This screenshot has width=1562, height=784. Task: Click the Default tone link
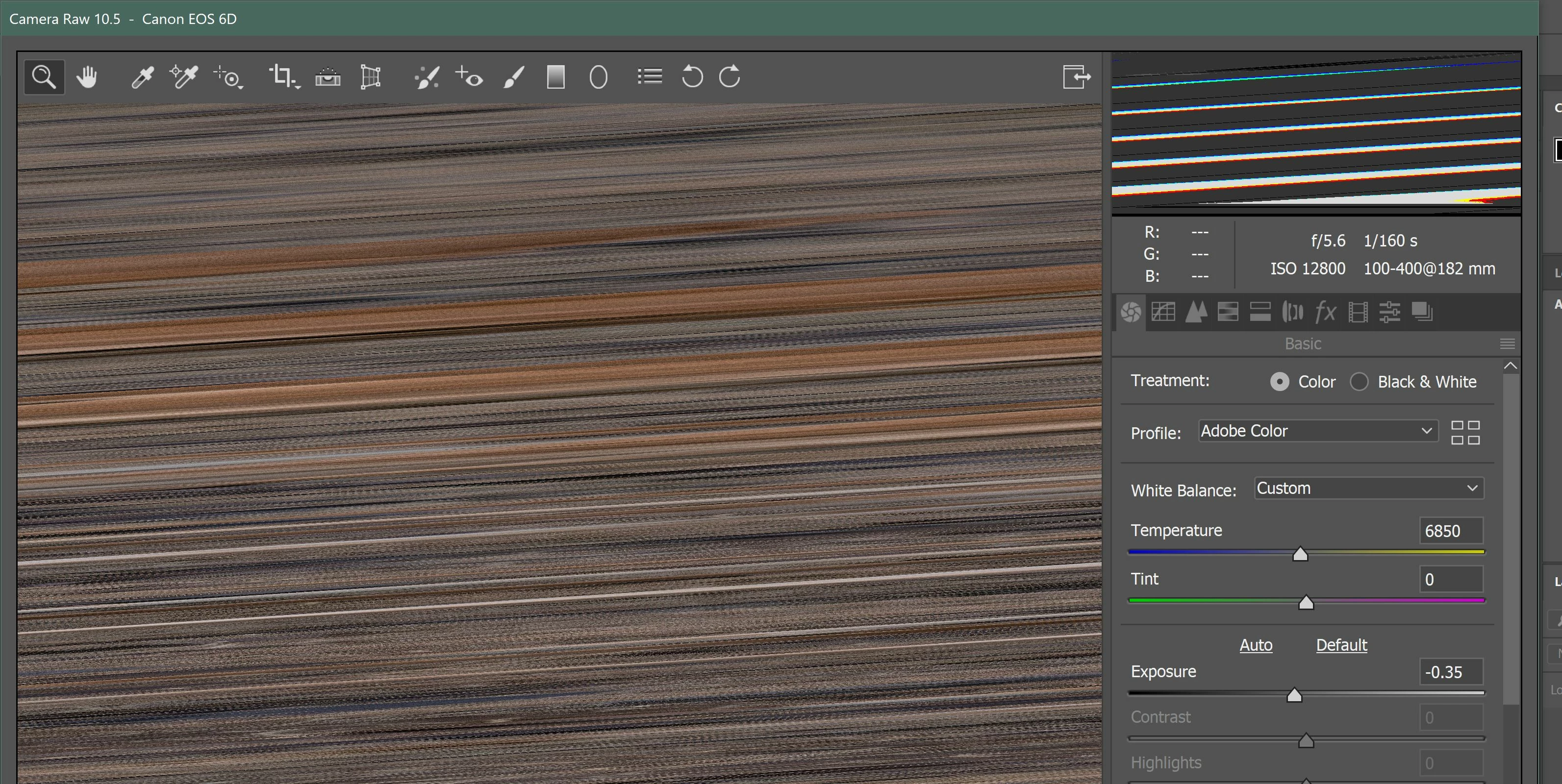point(1341,645)
